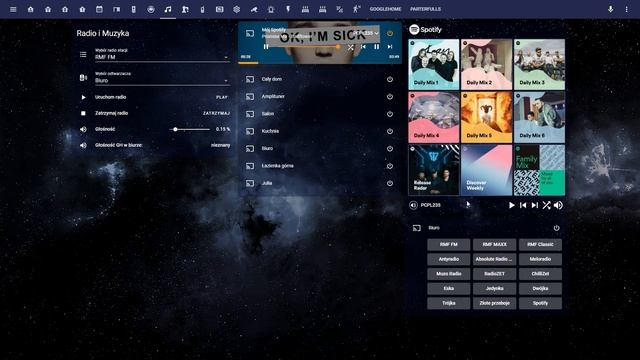
Task: Click the cast icon beside Amplituner
Action: pos(250,97)
